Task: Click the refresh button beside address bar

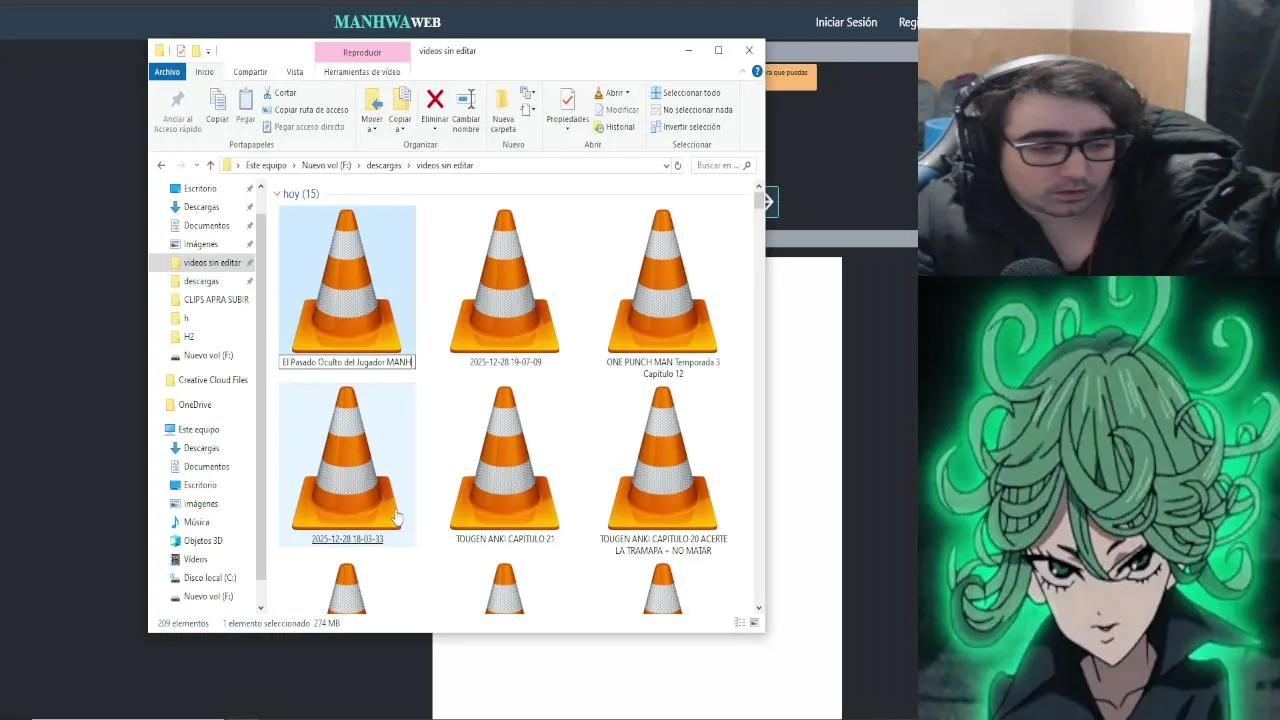Action: coord(678,165)
